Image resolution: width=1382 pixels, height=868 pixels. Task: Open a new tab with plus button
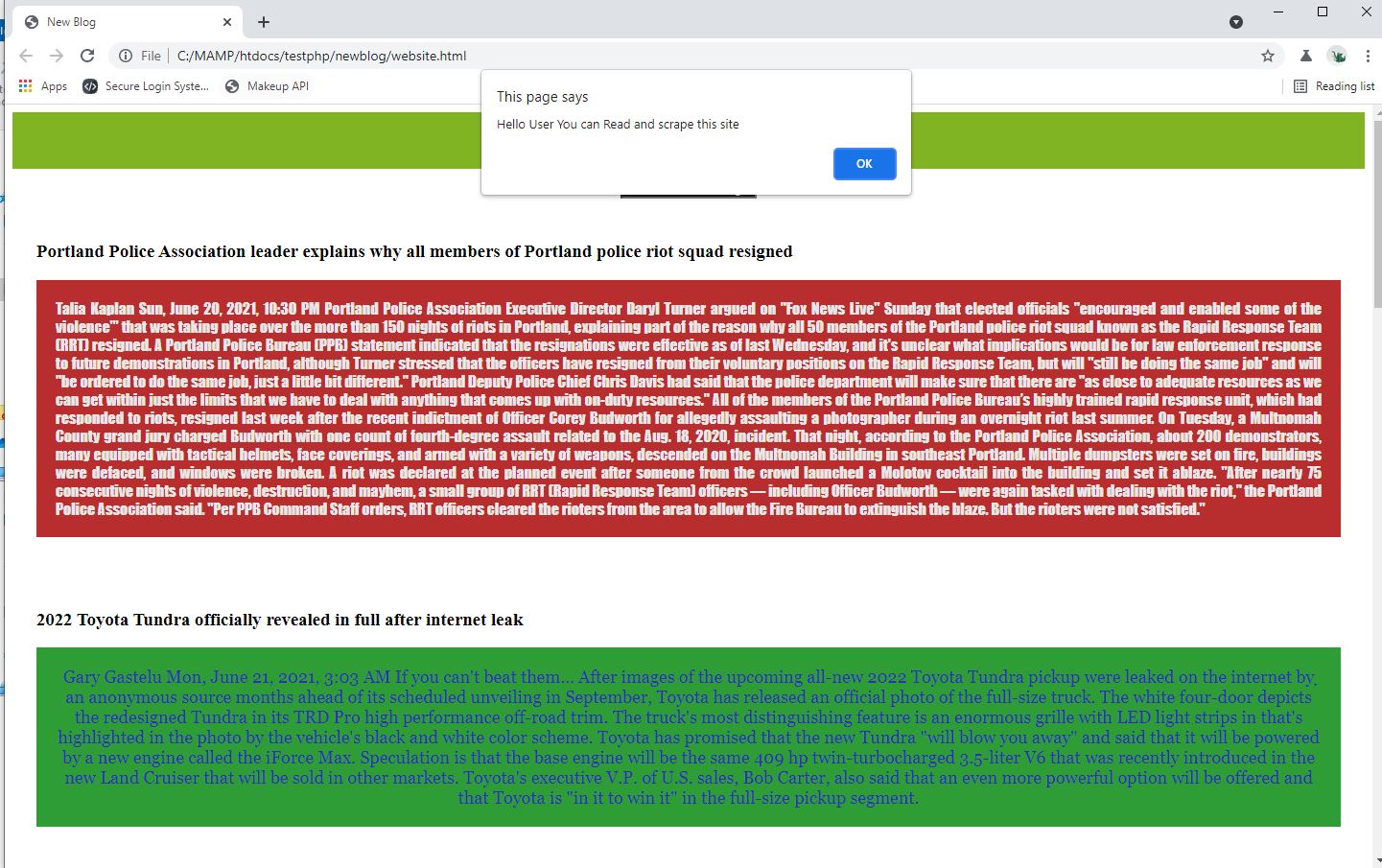coord(264,22)
